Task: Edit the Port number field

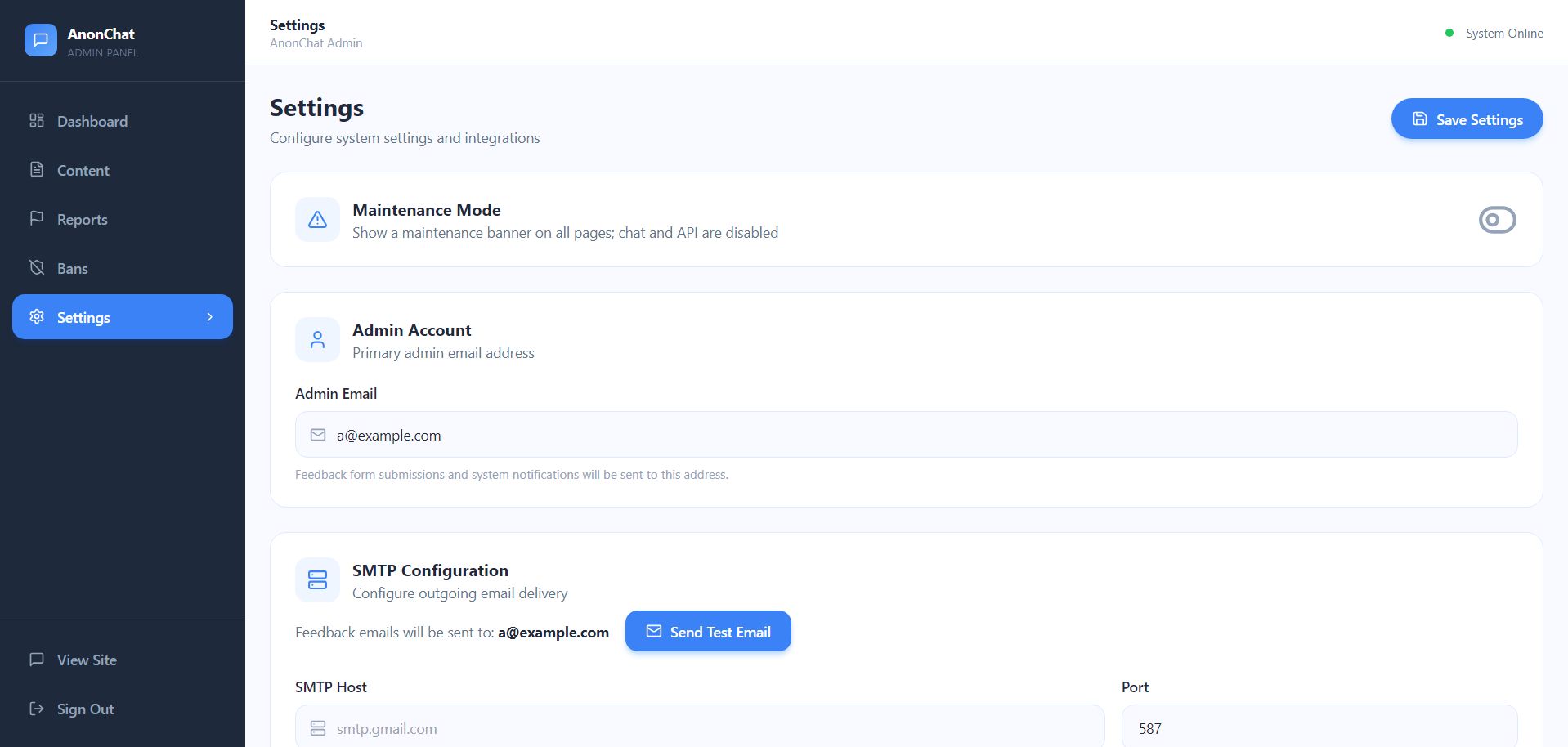Action: 1319,728
